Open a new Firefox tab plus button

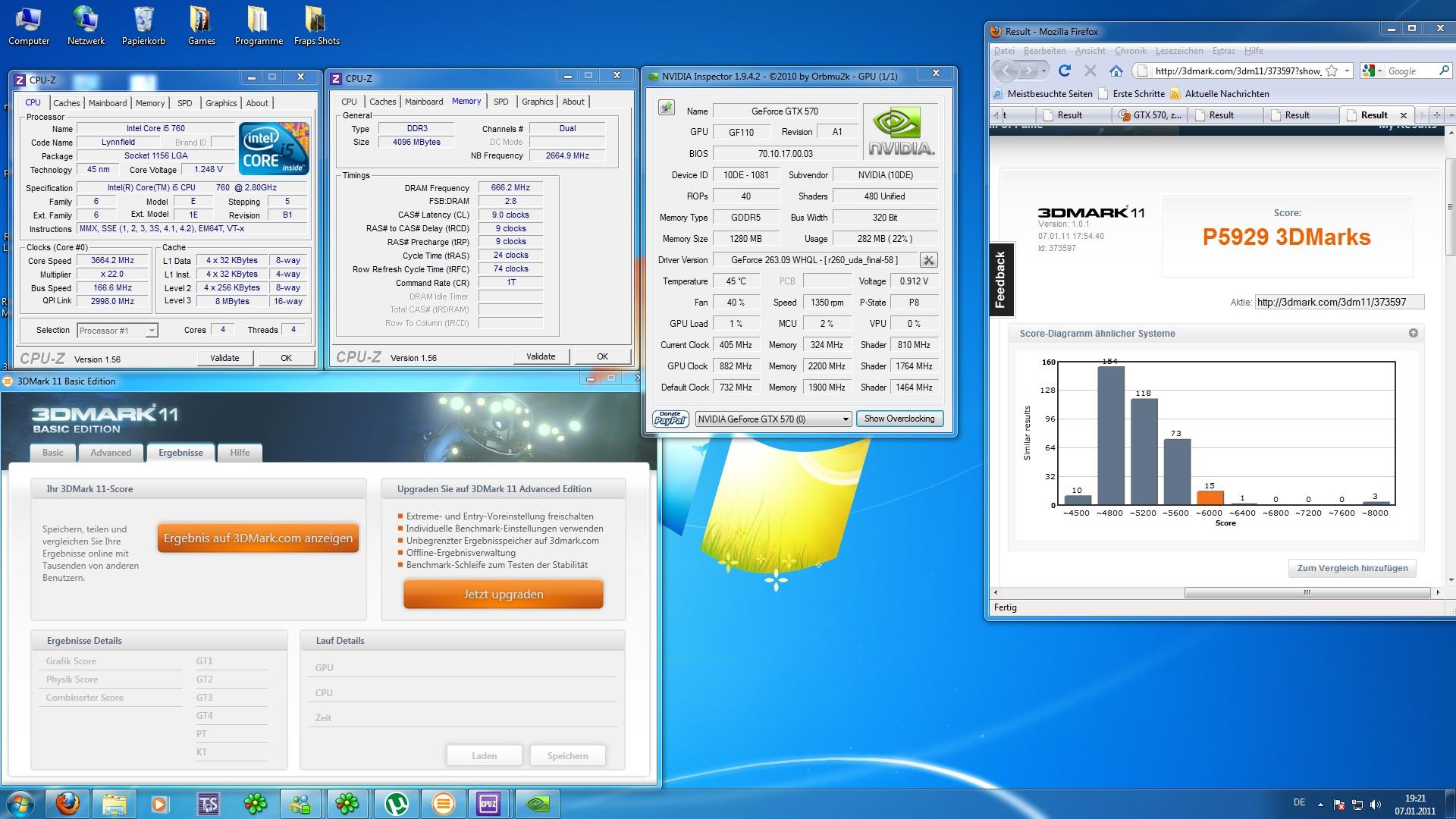pos(1436,115)
